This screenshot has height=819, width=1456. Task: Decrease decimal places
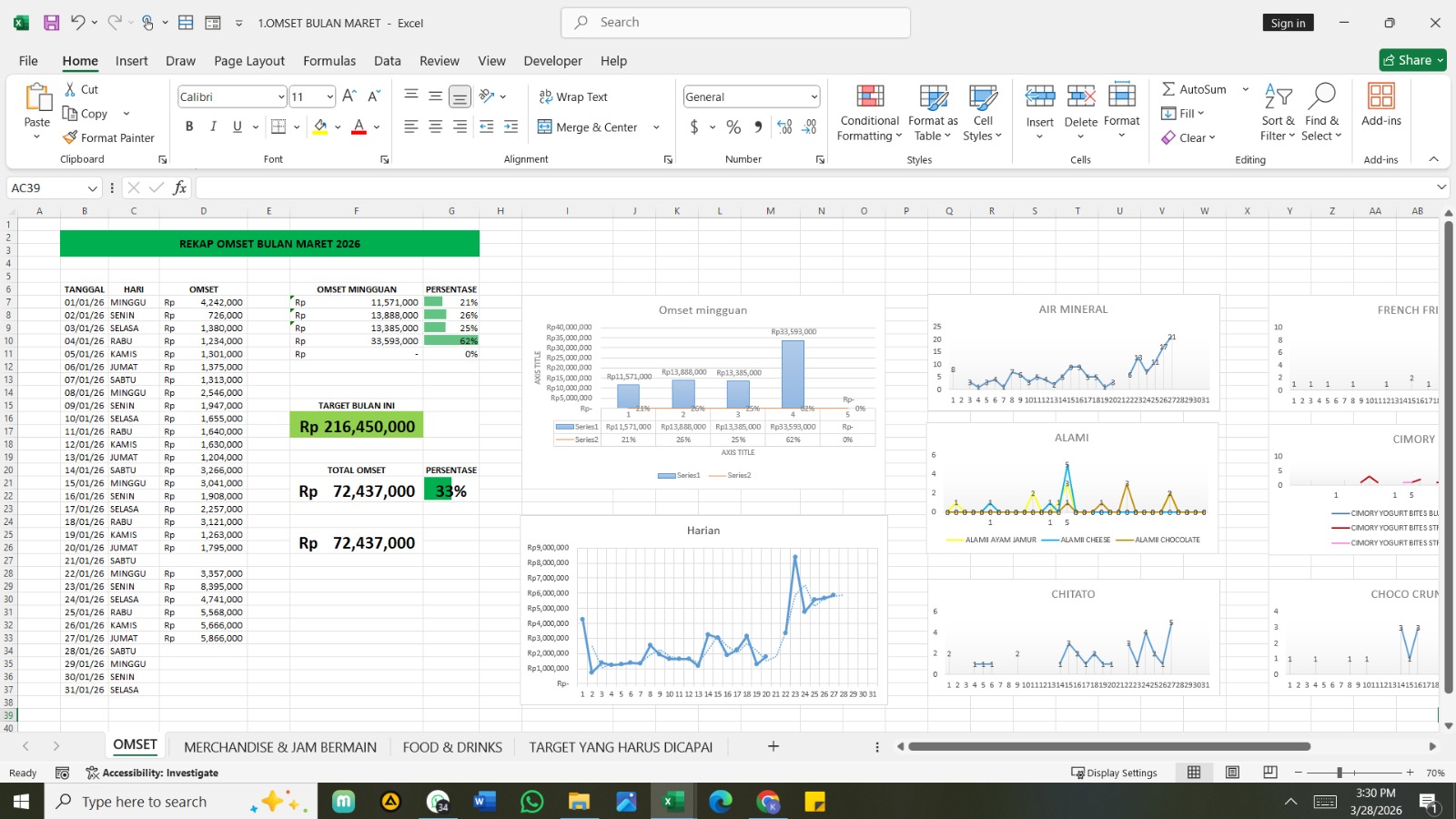[809, 127]
